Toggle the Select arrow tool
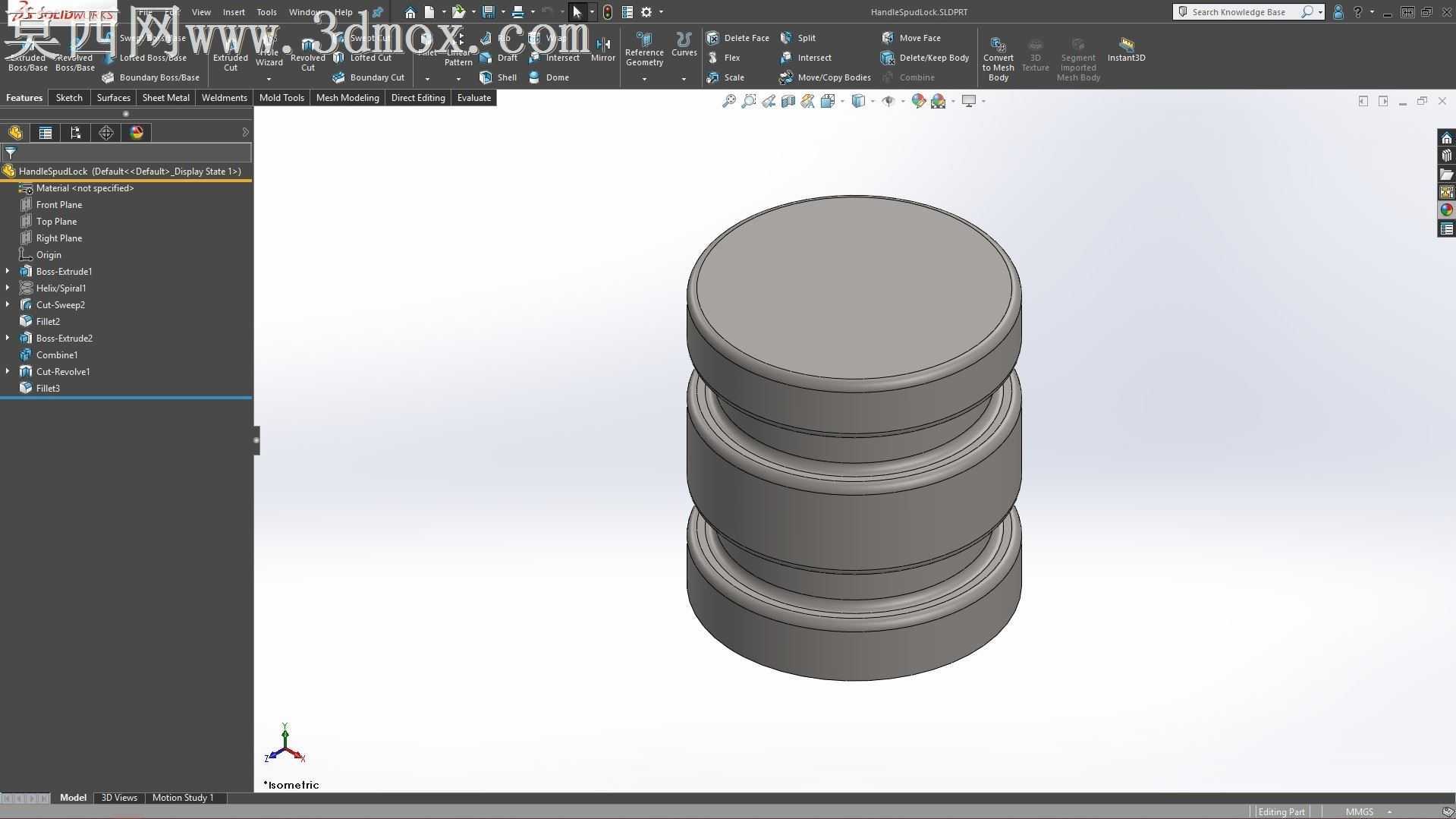This screenshot has width=1456, height=819. (577, 12)
